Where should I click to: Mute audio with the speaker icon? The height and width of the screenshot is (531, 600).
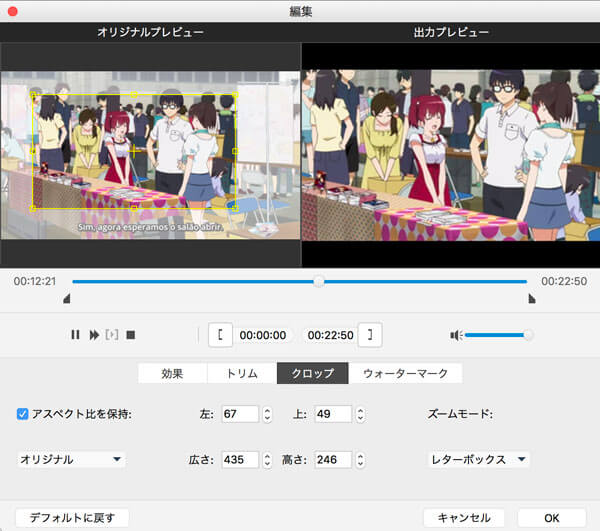click(x=456, y=335)
